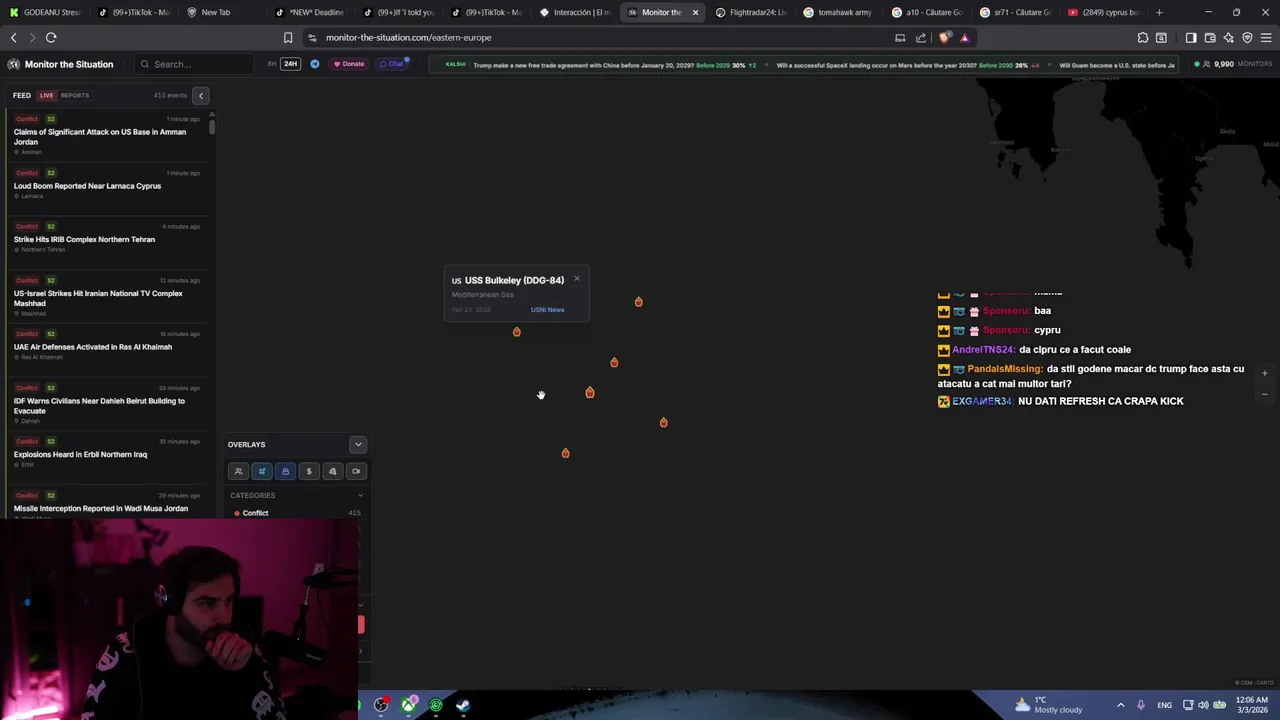Switch to the GODEANU Stream tab
1280x720 pixels.
(46, 12)
